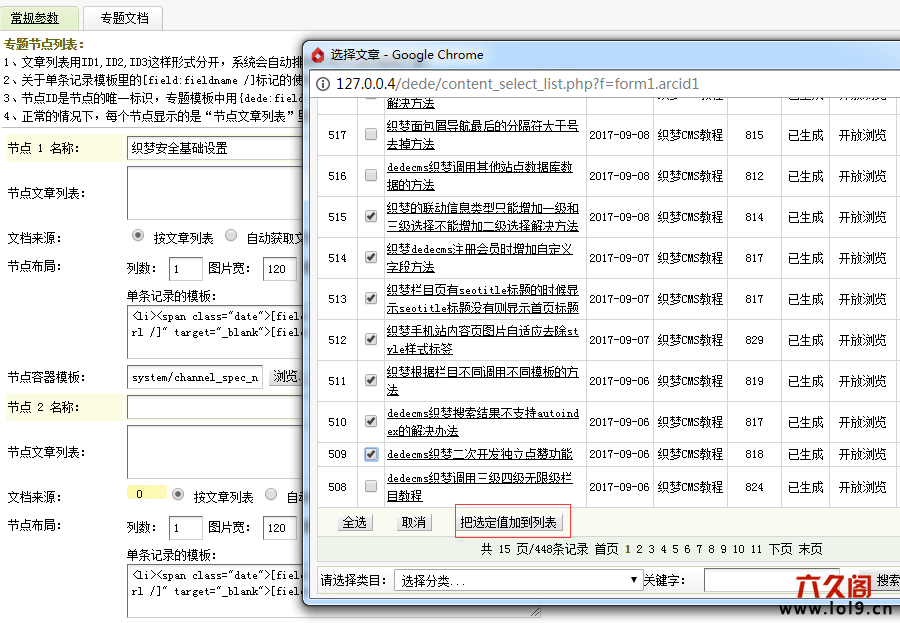Click the 关键字 search input field
Image resolution: width=900 pixels, height=623 pixels.
tap(770, 580)
